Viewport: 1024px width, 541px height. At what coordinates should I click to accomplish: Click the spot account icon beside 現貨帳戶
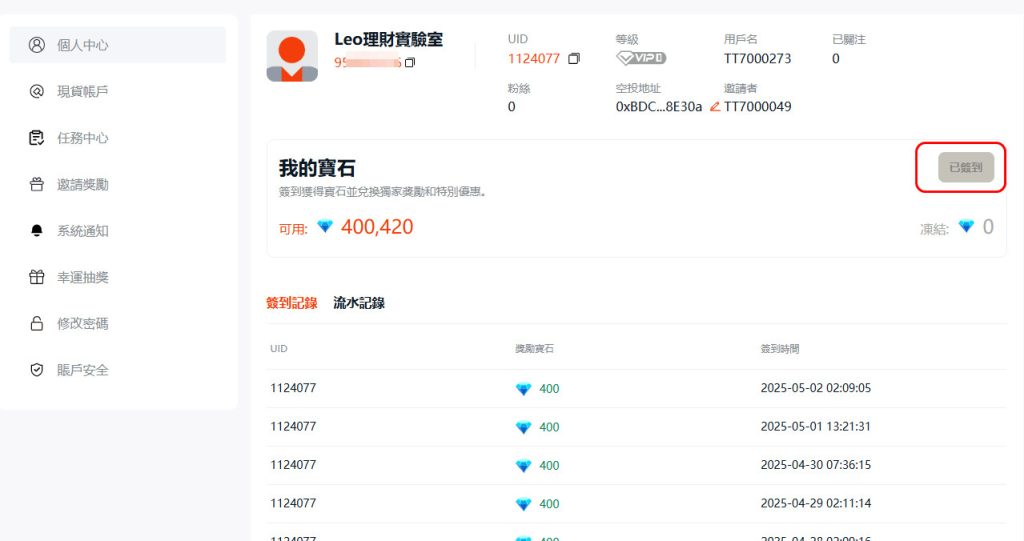tap(37, 91)
